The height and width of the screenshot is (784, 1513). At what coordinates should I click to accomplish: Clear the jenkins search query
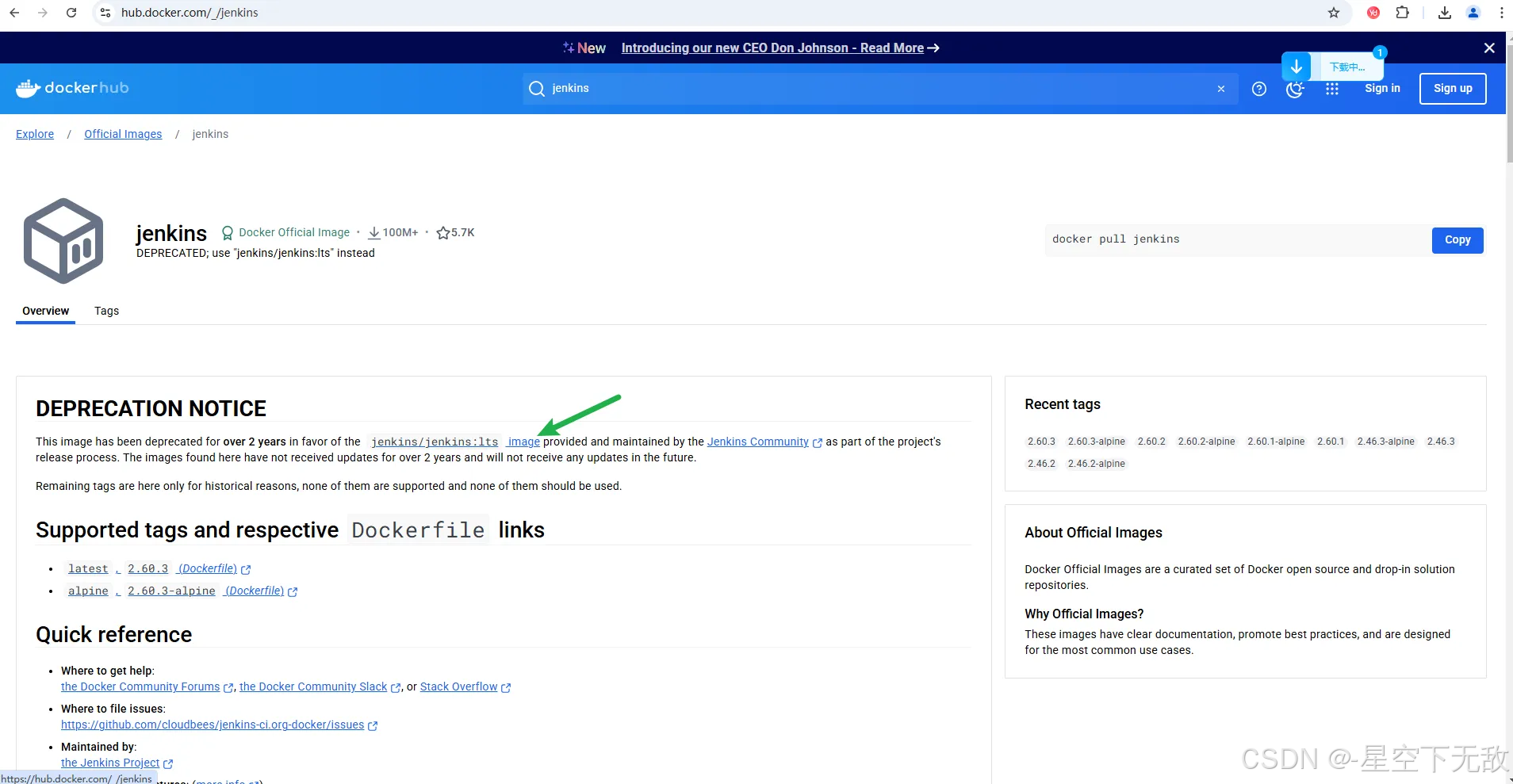[x=1221, y=89]
